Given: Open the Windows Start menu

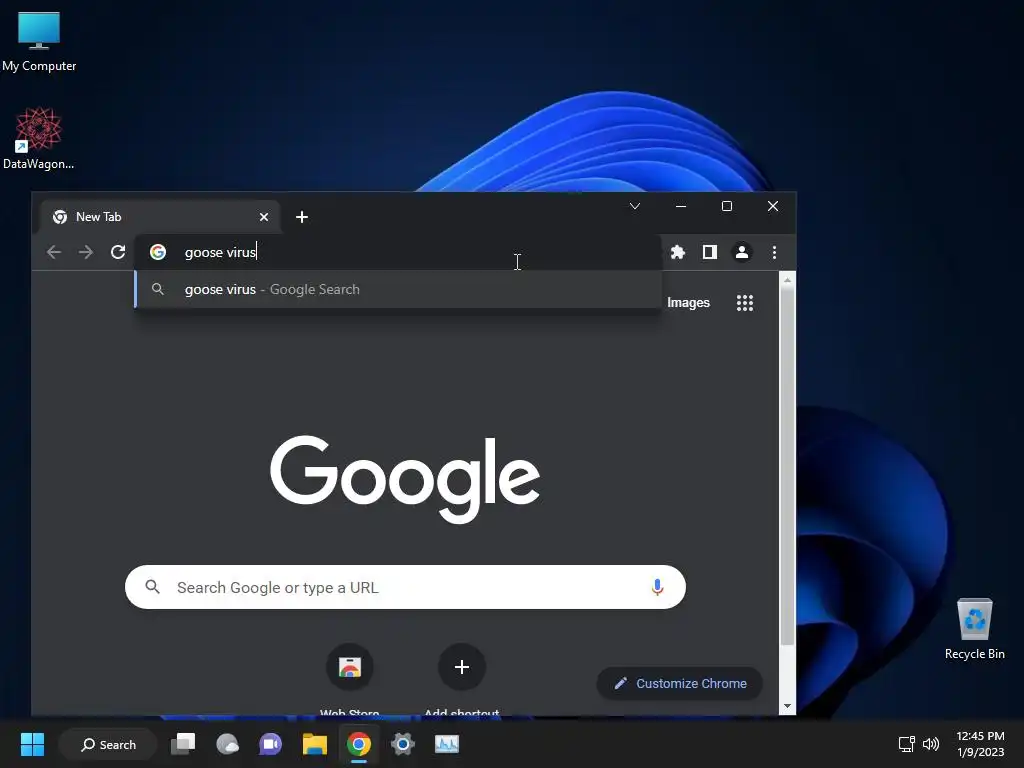Looking at the screenshot, I should (32, 744).
